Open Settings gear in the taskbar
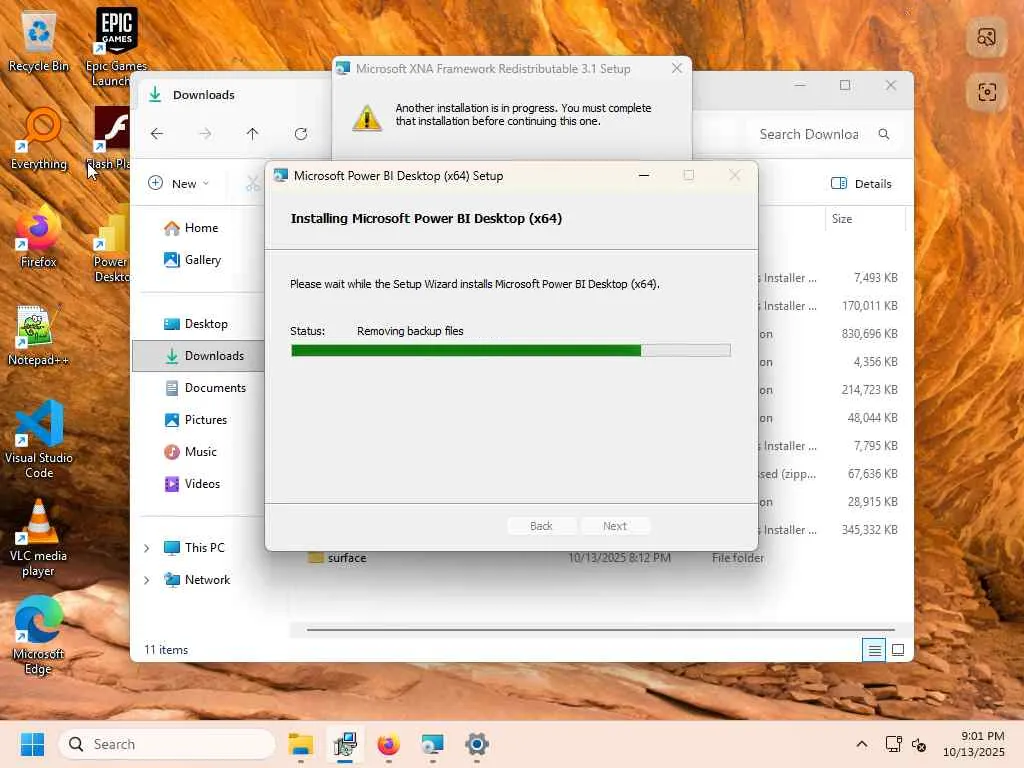The height and width of the screenshot is (768, 1024). [477, 744]
